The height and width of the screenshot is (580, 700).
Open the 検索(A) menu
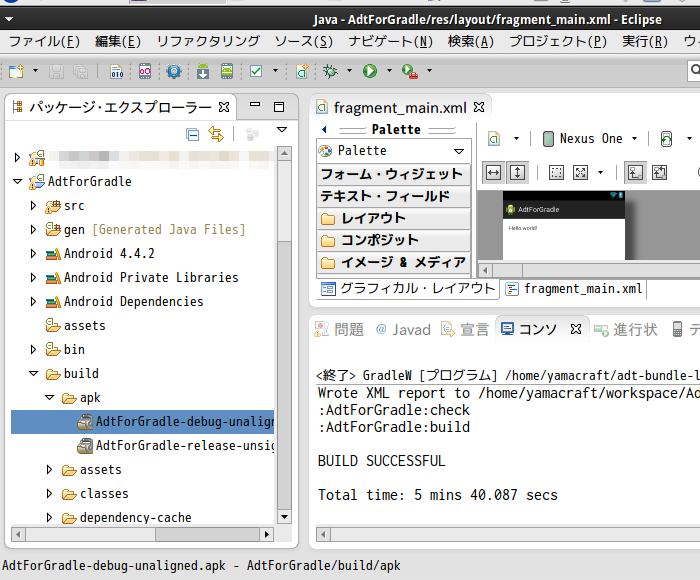point(471,42)
